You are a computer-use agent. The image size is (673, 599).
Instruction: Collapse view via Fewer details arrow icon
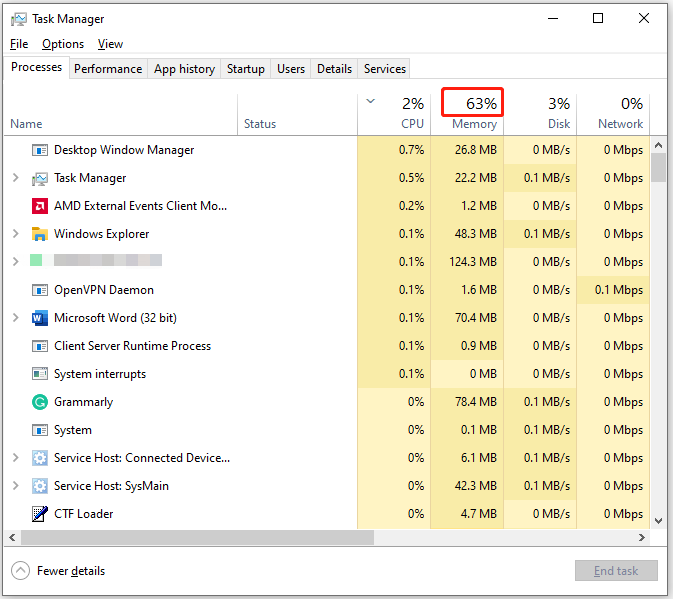20,571
